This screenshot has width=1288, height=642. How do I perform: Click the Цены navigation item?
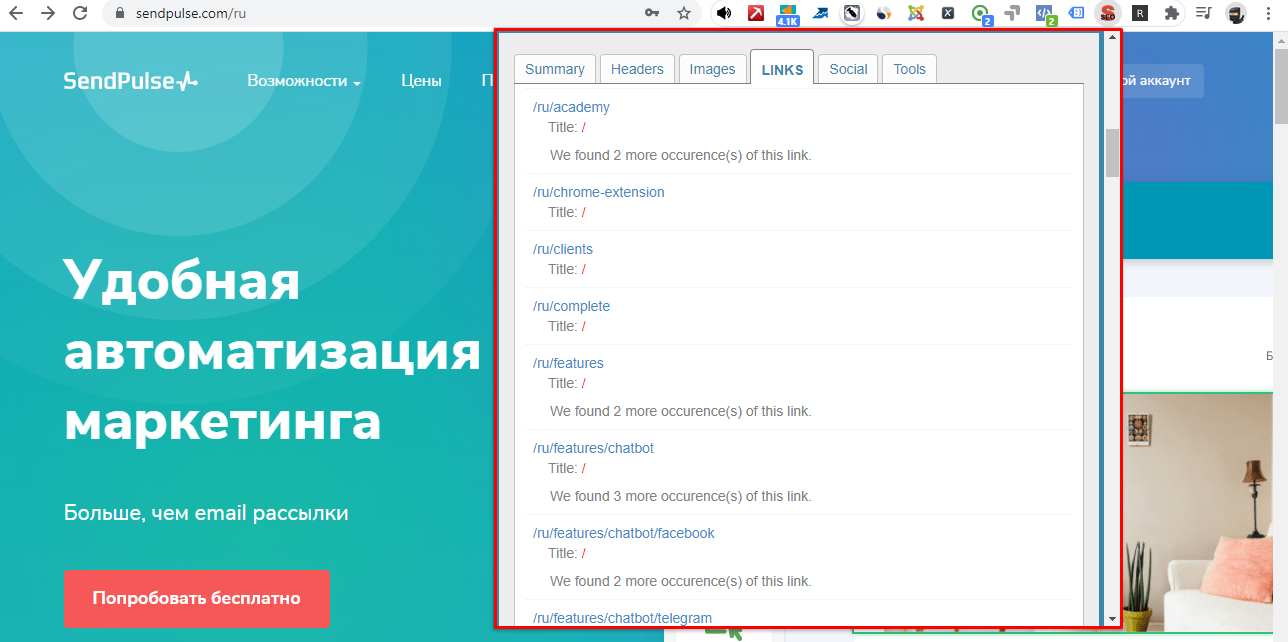pyautogui.click(x=421, y=81)
